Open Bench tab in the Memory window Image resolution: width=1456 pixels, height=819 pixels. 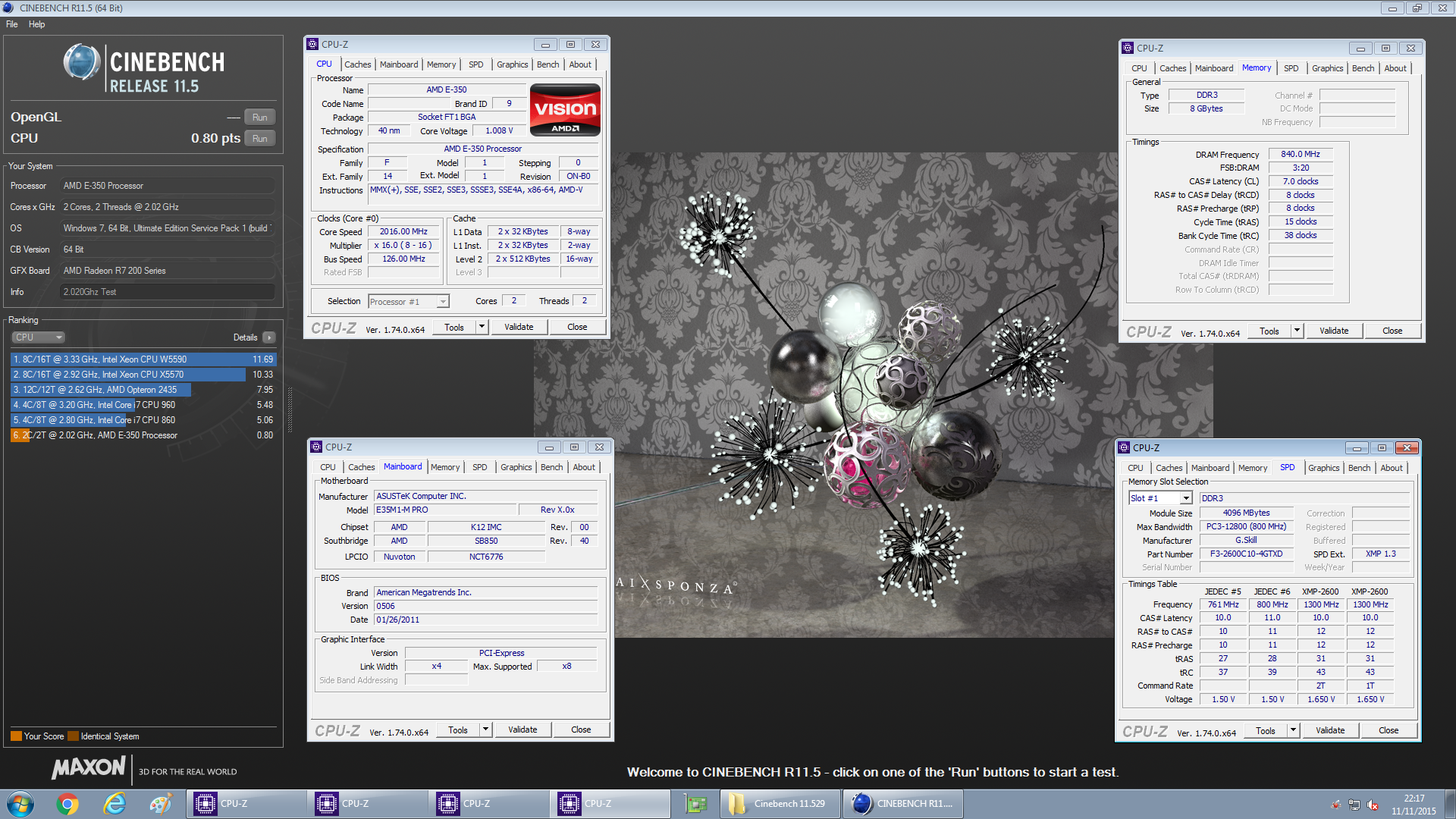1363,68
